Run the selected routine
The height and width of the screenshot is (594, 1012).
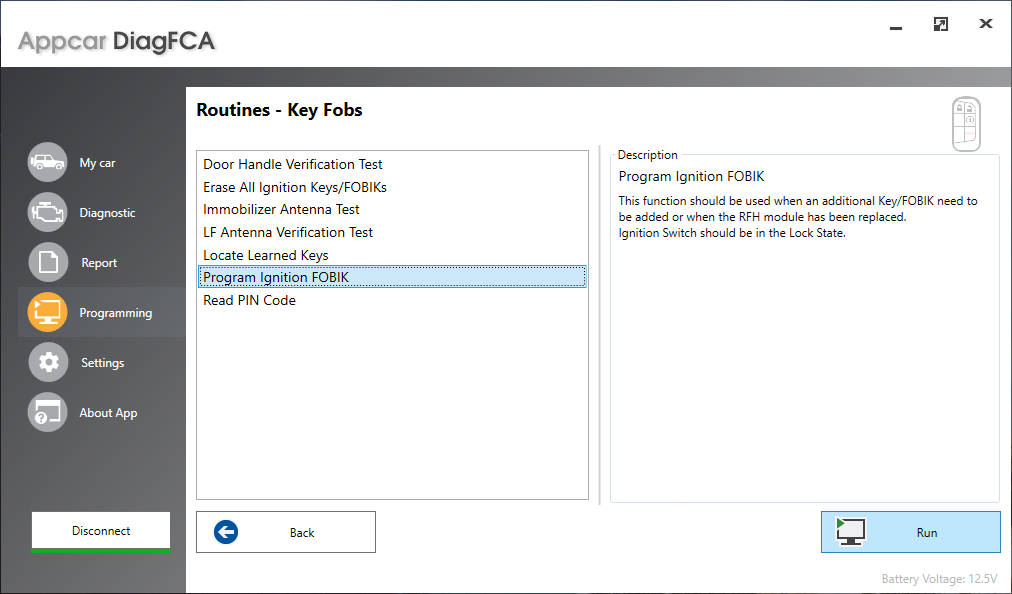point(910,531)
